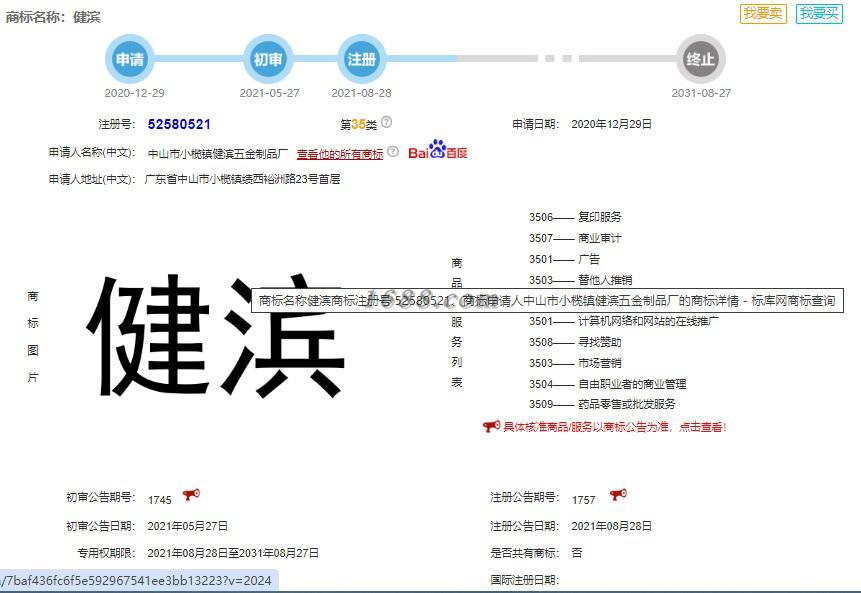Click the date 2021年08月28日 under 注册公告日期
This screenshot has height=593, width=861.
pos(611,526)
